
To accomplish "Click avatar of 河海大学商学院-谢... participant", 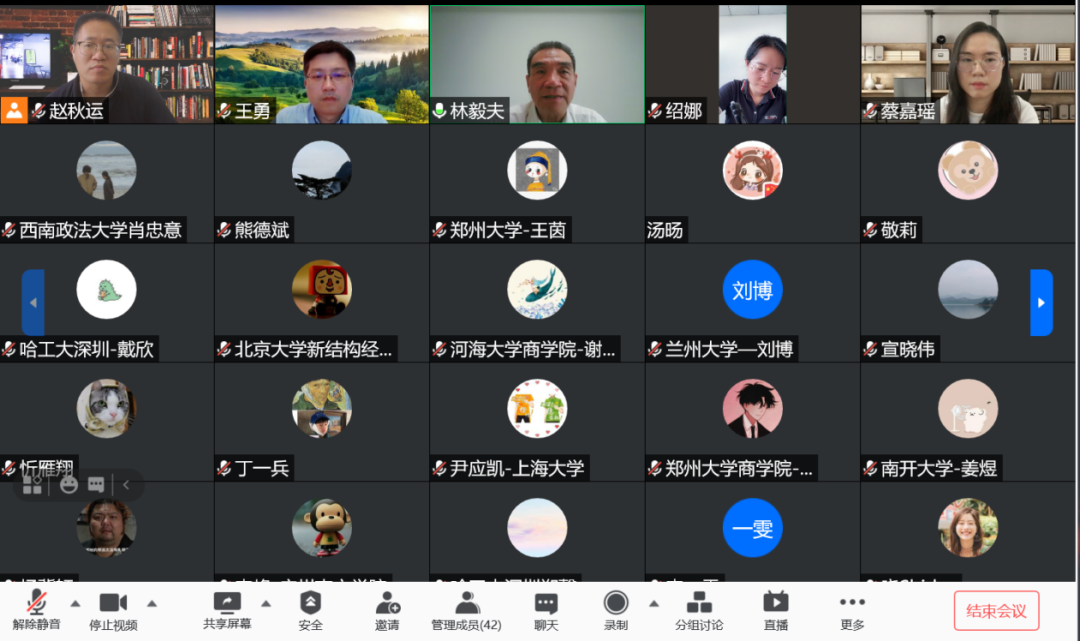I will (537, 289).
